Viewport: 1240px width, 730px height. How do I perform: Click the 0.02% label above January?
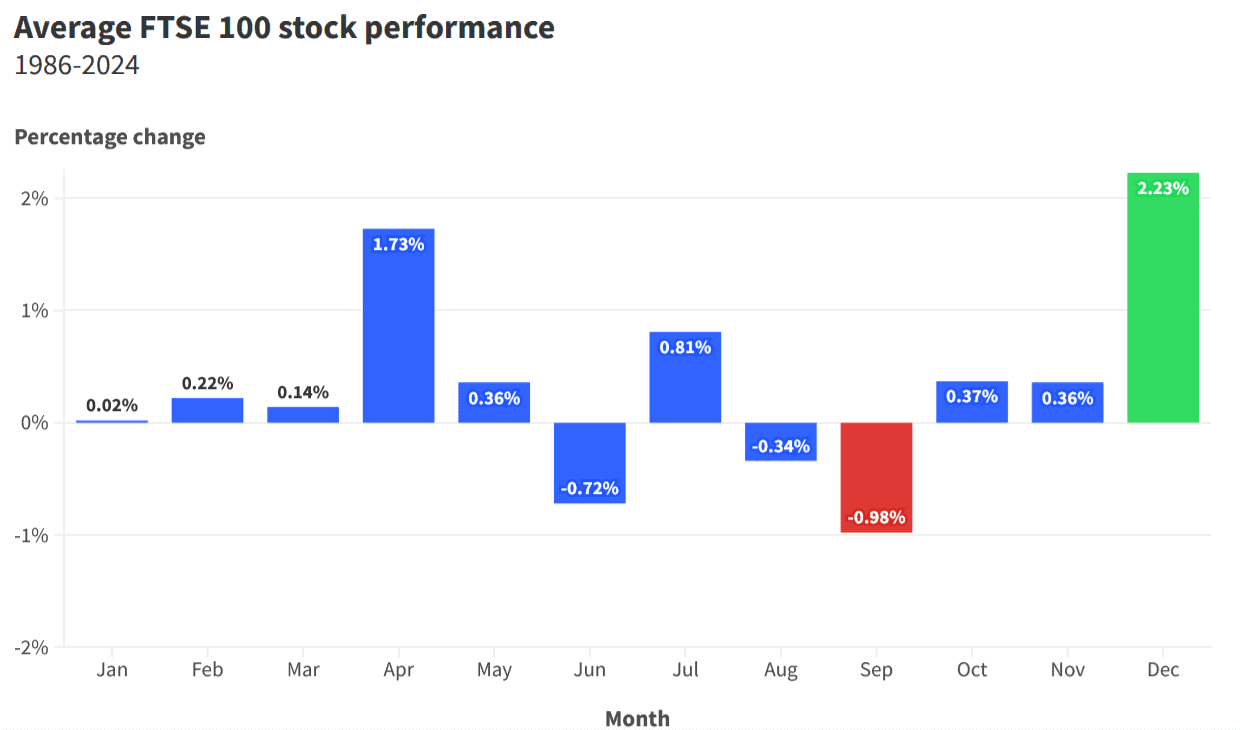(x=112, y=405)
